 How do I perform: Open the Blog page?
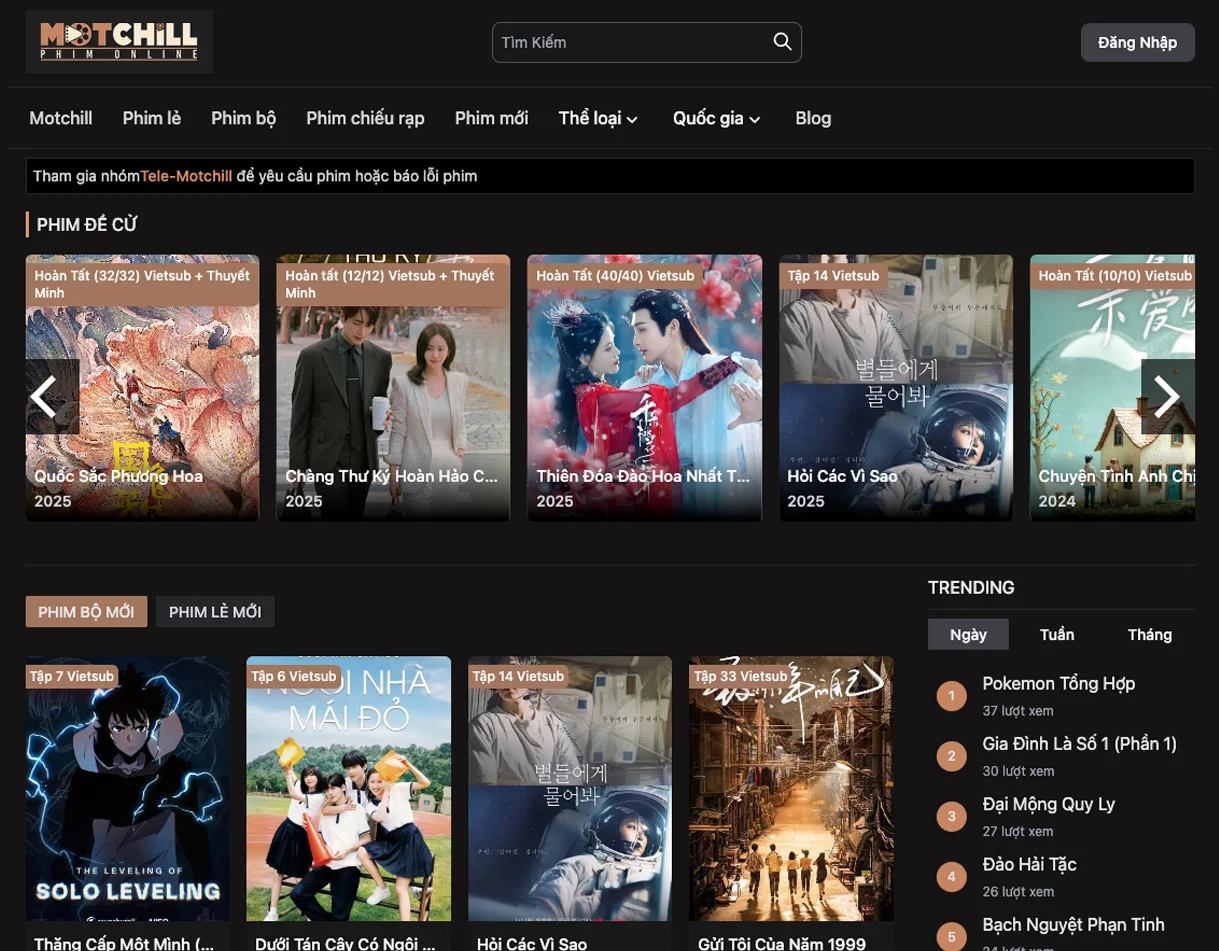tap(812, 118)
